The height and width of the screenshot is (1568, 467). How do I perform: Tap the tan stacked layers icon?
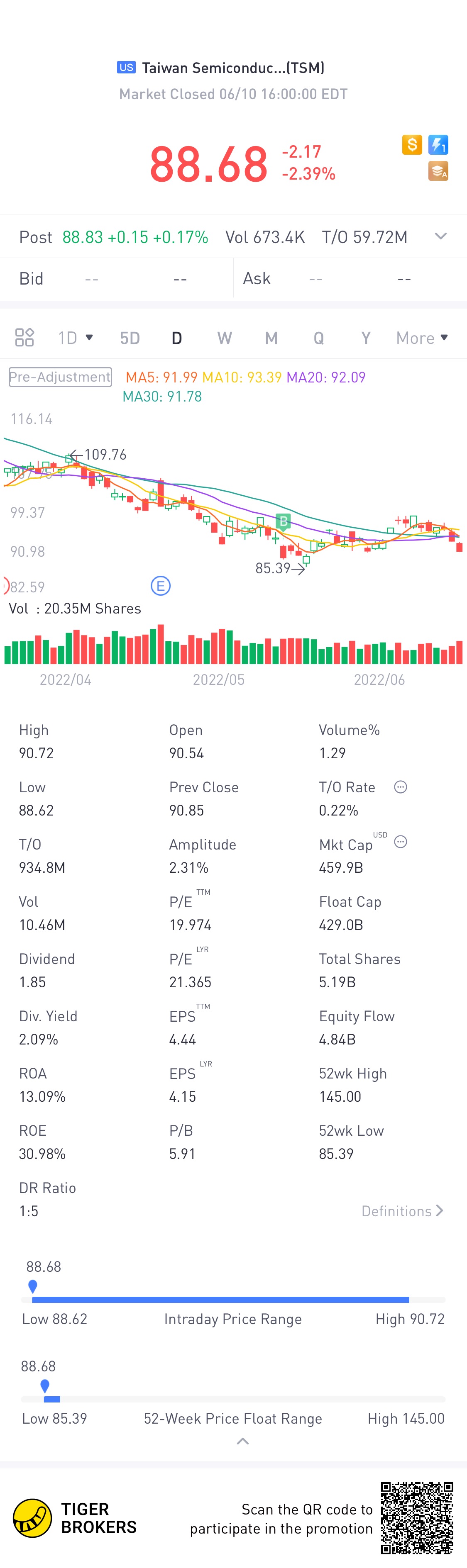[438, 171]
